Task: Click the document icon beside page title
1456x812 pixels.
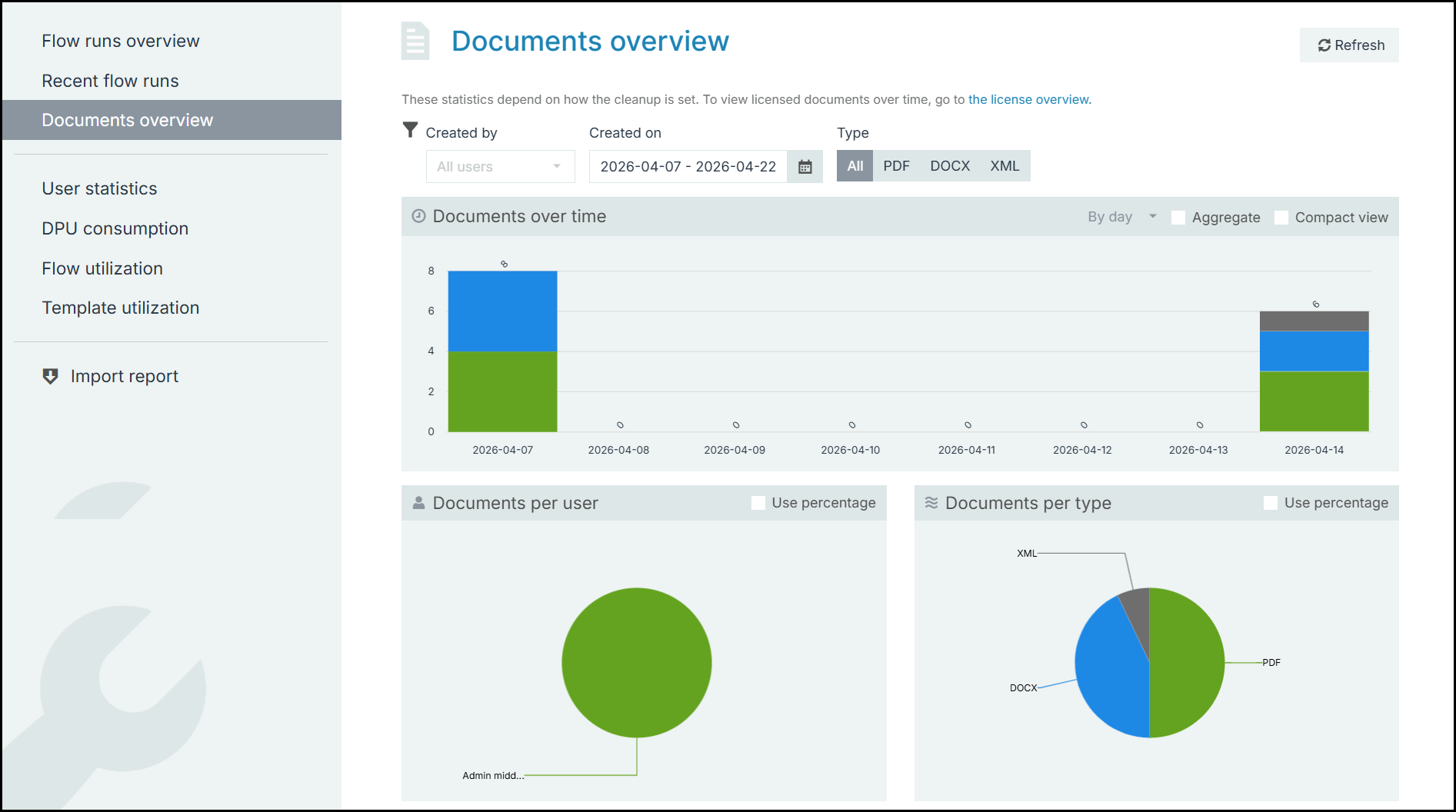Action: point(415,41)
